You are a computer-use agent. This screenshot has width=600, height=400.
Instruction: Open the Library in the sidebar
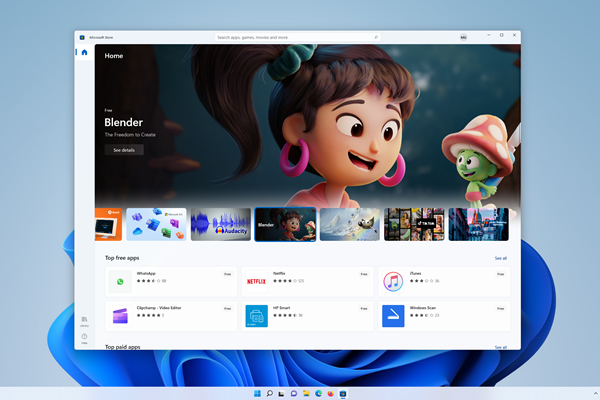coord(84,321)
